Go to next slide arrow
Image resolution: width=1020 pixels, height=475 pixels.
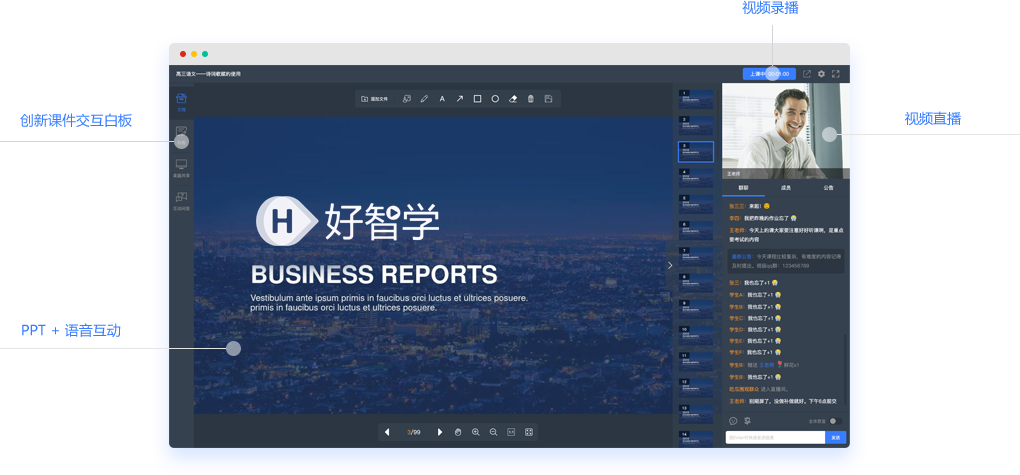(440, 432)
